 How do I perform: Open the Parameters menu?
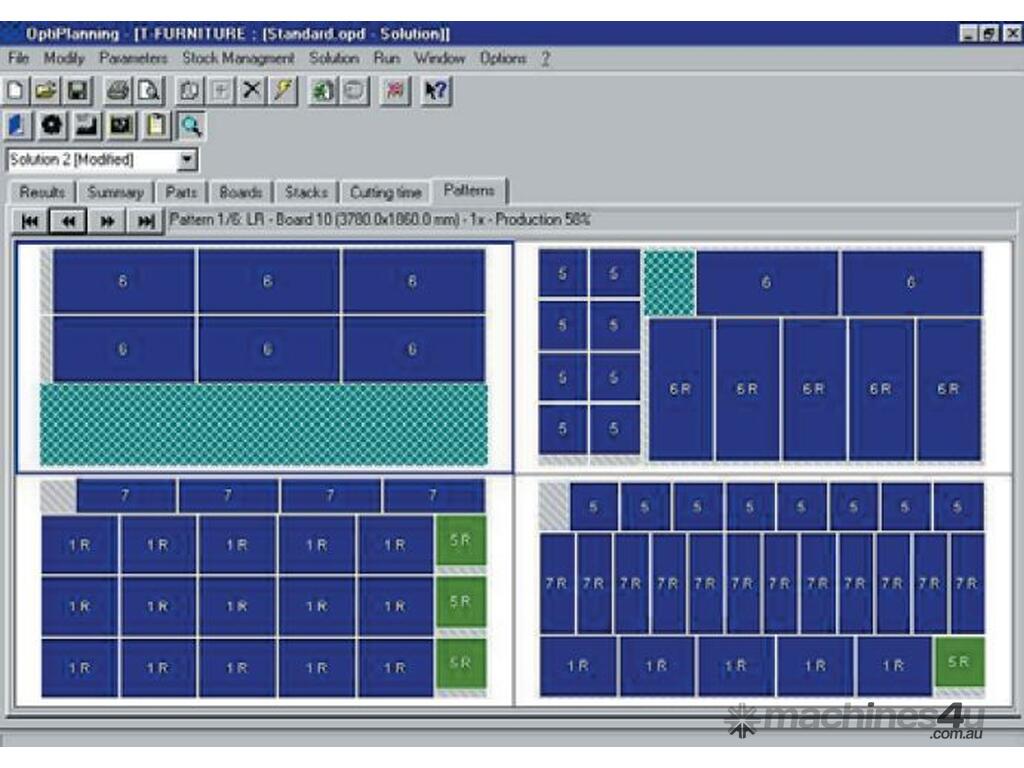pyautogui.click(x=133, y=58)
